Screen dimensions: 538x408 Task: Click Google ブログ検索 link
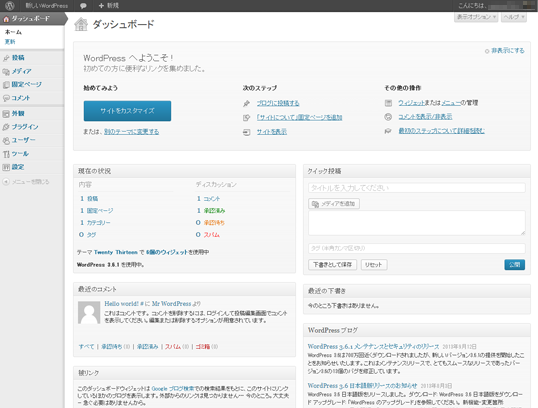[173, 389]
